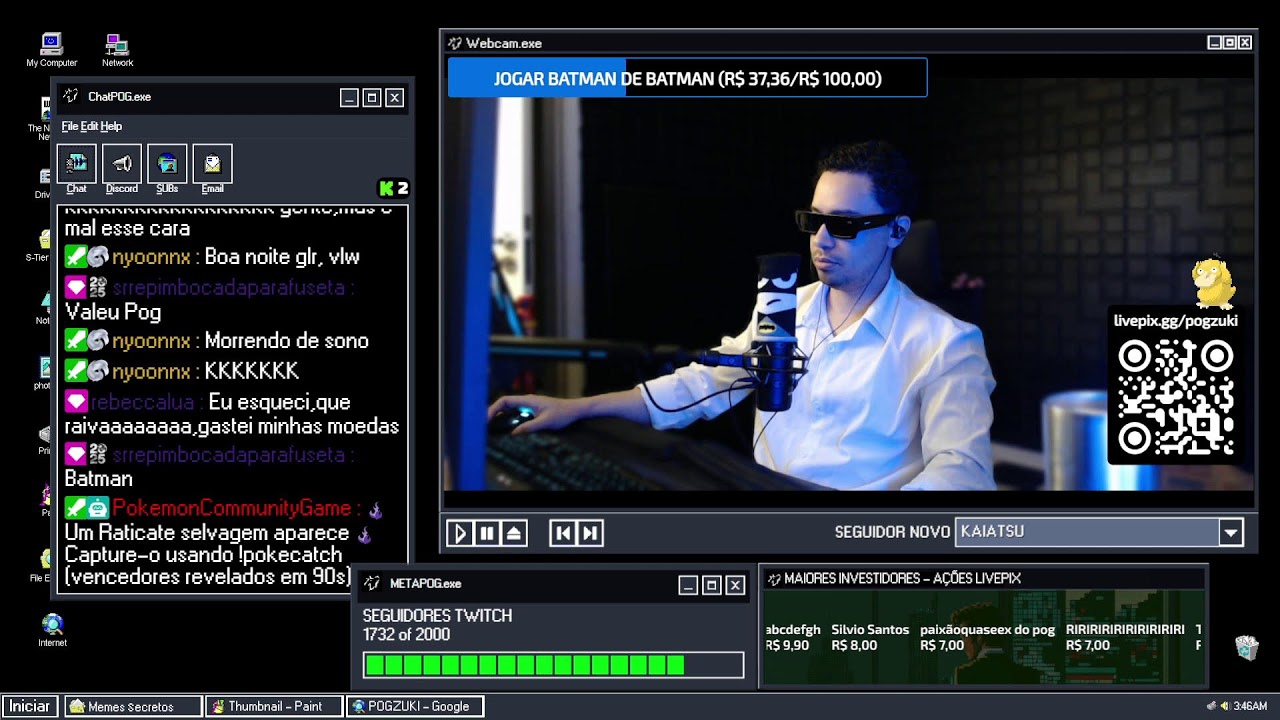The image size is (1280, 720).
Task: Click the nyoonnx 'KKKKKKK' message
Action: pos(182,371)
